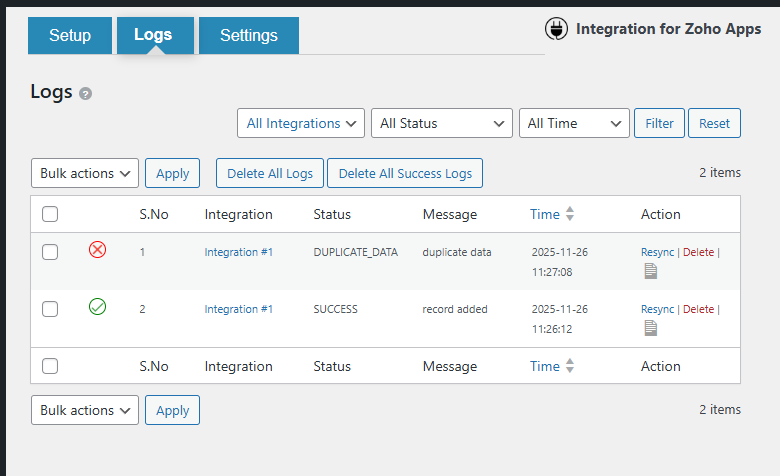Viewport: 780px width, 476px height.
Task: Open log detail document icon for row 1
Action: 651,271
